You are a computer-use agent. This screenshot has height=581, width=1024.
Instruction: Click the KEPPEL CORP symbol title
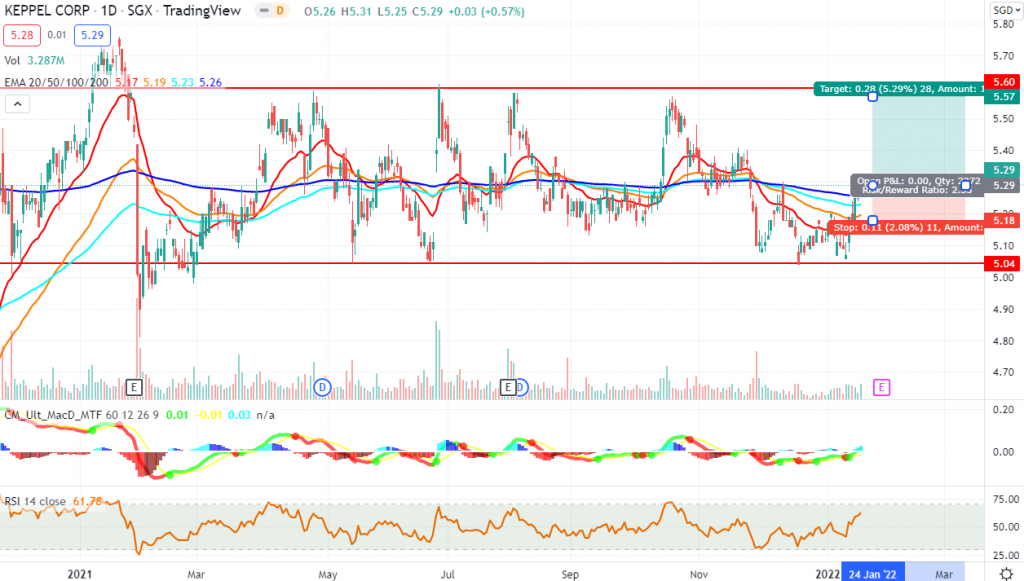click(47, 11)
